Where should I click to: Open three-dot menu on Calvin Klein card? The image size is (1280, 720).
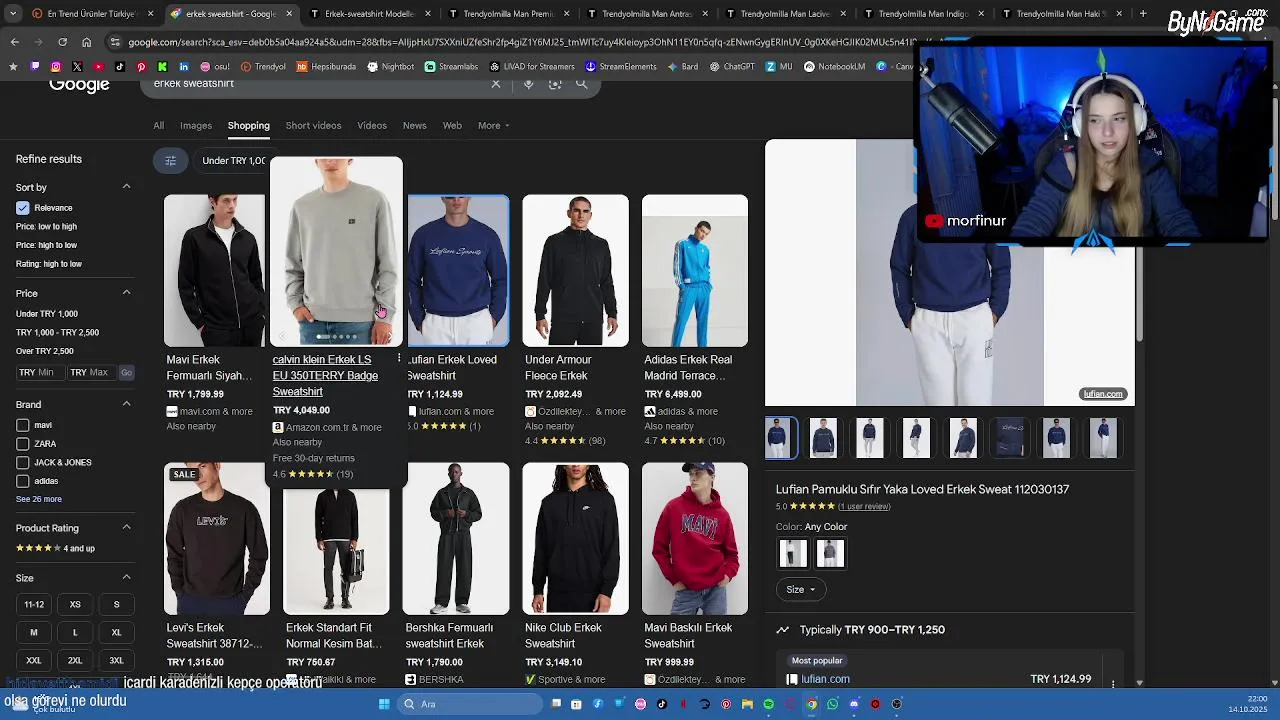[x=399, y=358]
